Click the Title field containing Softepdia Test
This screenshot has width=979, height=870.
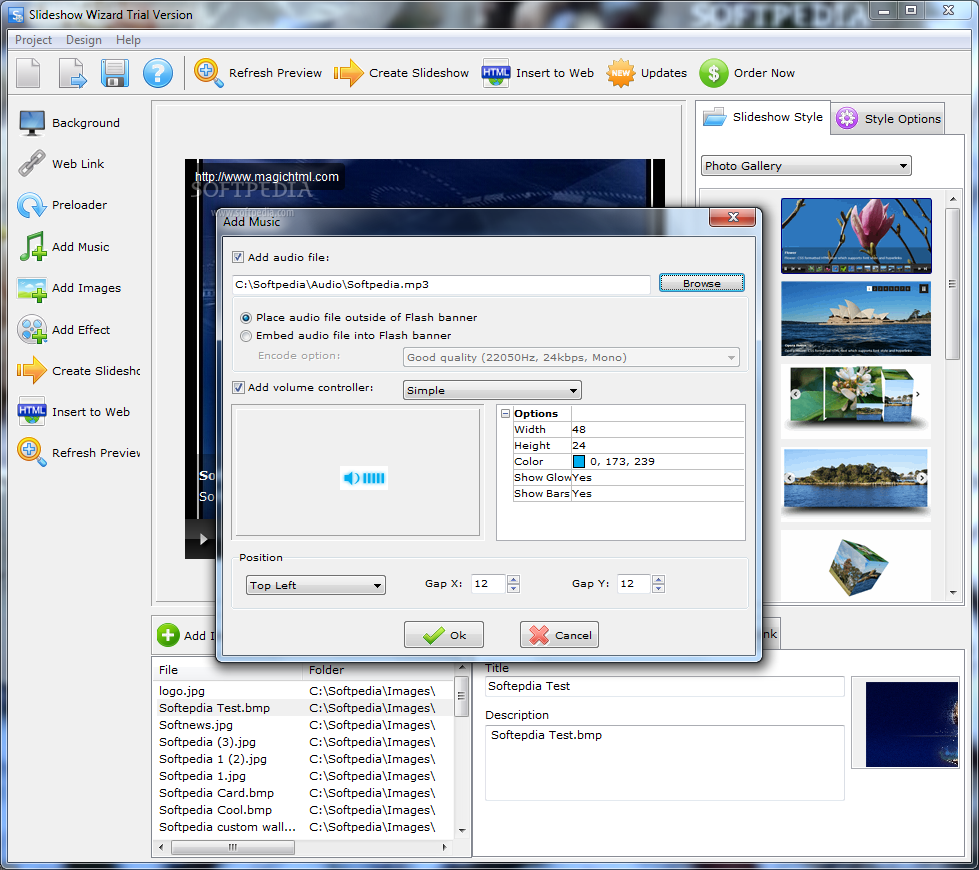pos(665,686)
